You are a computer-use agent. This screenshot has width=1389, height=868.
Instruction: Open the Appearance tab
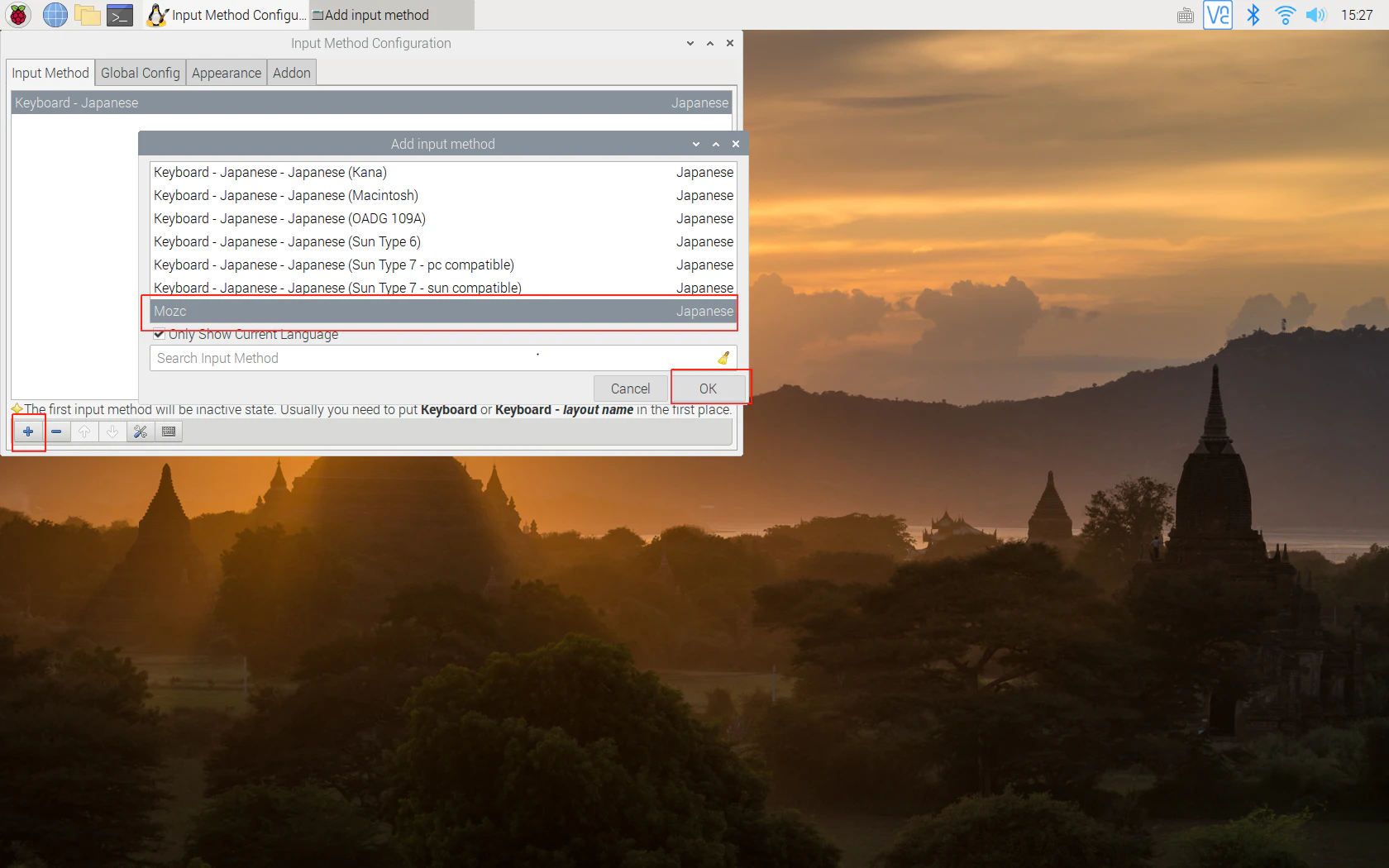click(x=227, y=73)
